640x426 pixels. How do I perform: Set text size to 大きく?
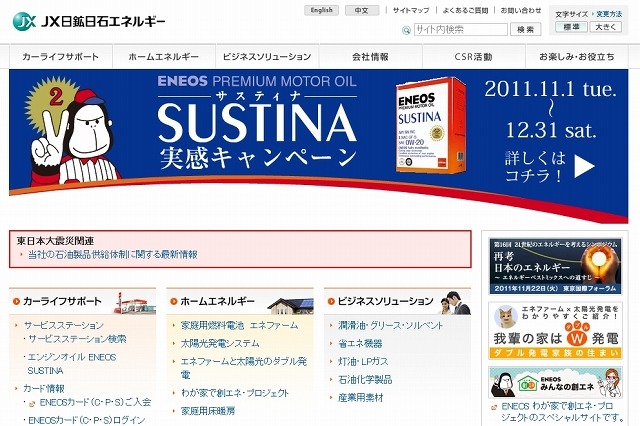point(605,27)
